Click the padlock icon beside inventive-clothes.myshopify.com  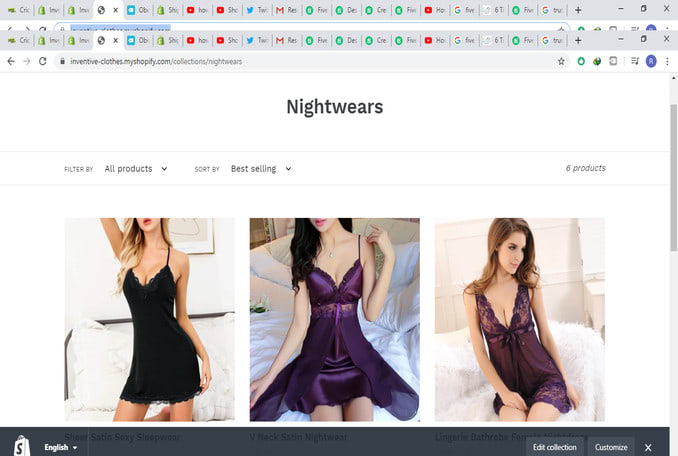pos(62,61)
